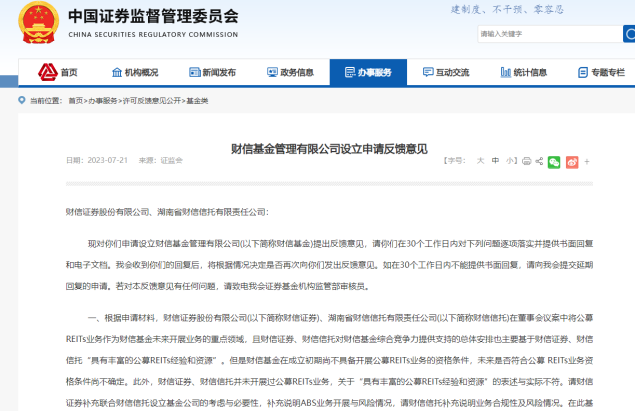
Task: Click the bar chart icon beside 统计信息
Action: click(506, 72)
